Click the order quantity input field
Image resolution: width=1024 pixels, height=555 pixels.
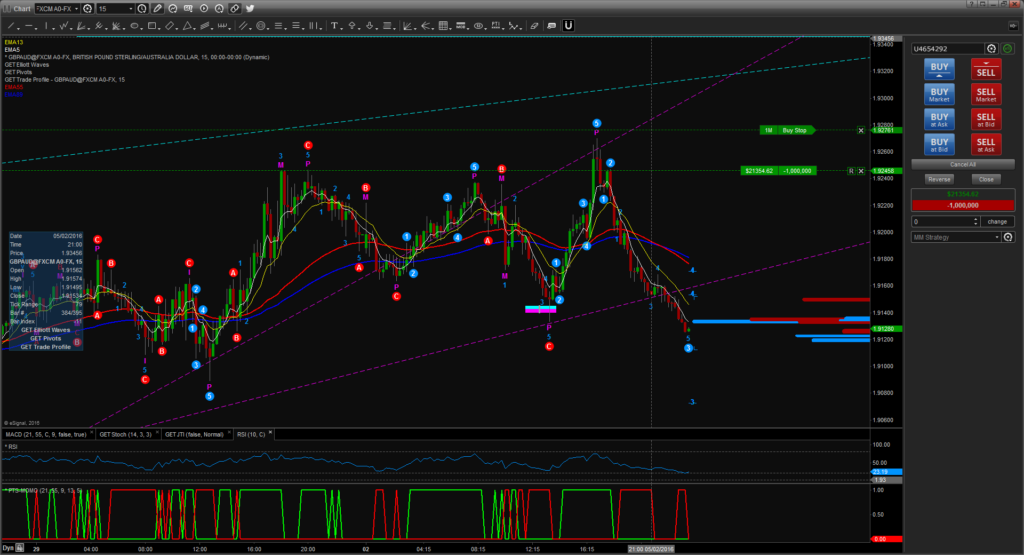942,221
